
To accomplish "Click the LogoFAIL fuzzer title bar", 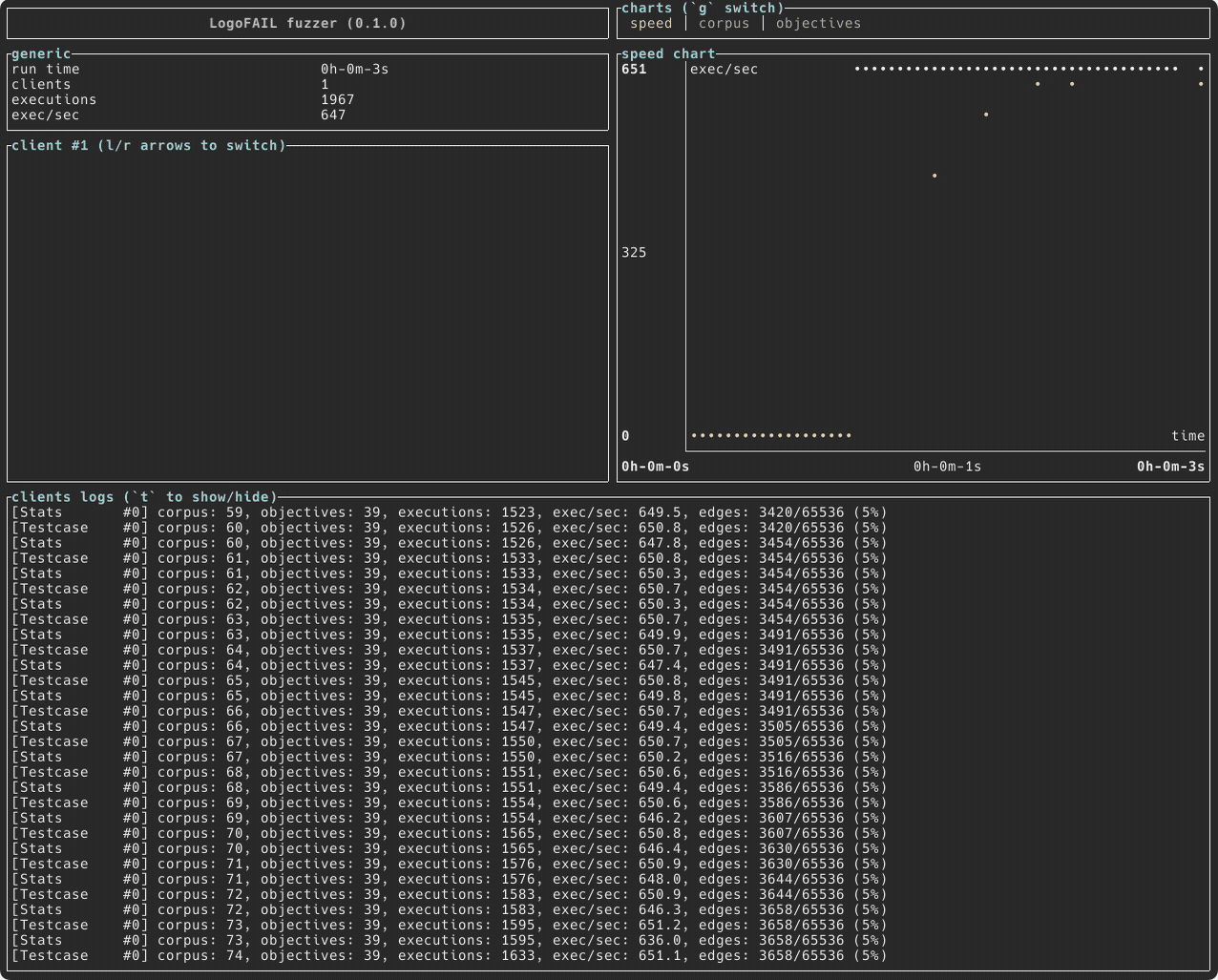I will pyautogui.click(x=307, y=23).
